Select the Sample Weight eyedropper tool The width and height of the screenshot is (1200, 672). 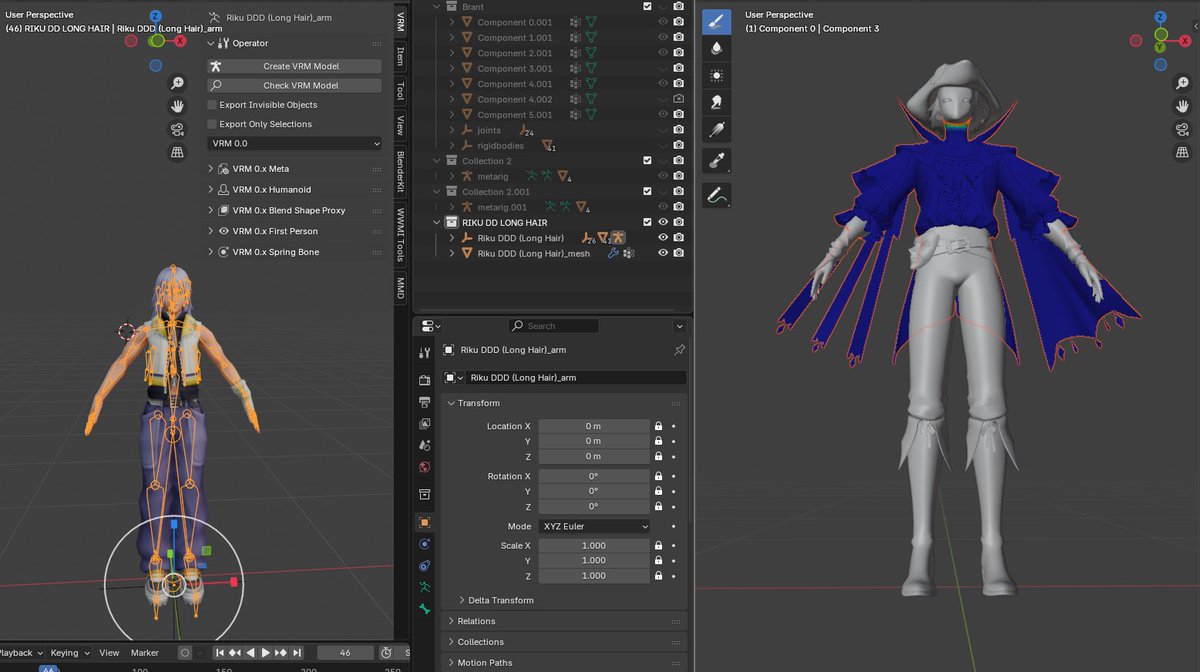[x=716, y=161]
